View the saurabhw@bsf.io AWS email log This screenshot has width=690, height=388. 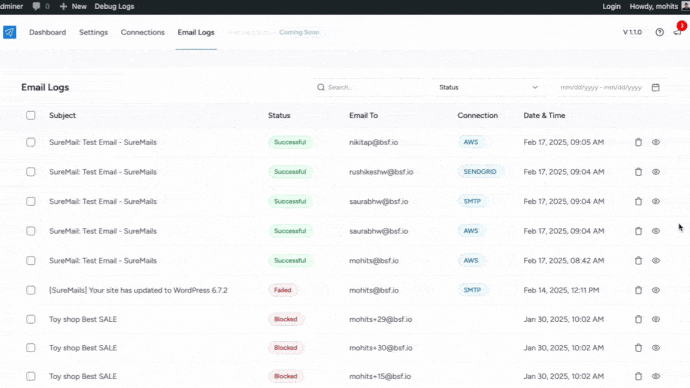click(x=656, y=231)
